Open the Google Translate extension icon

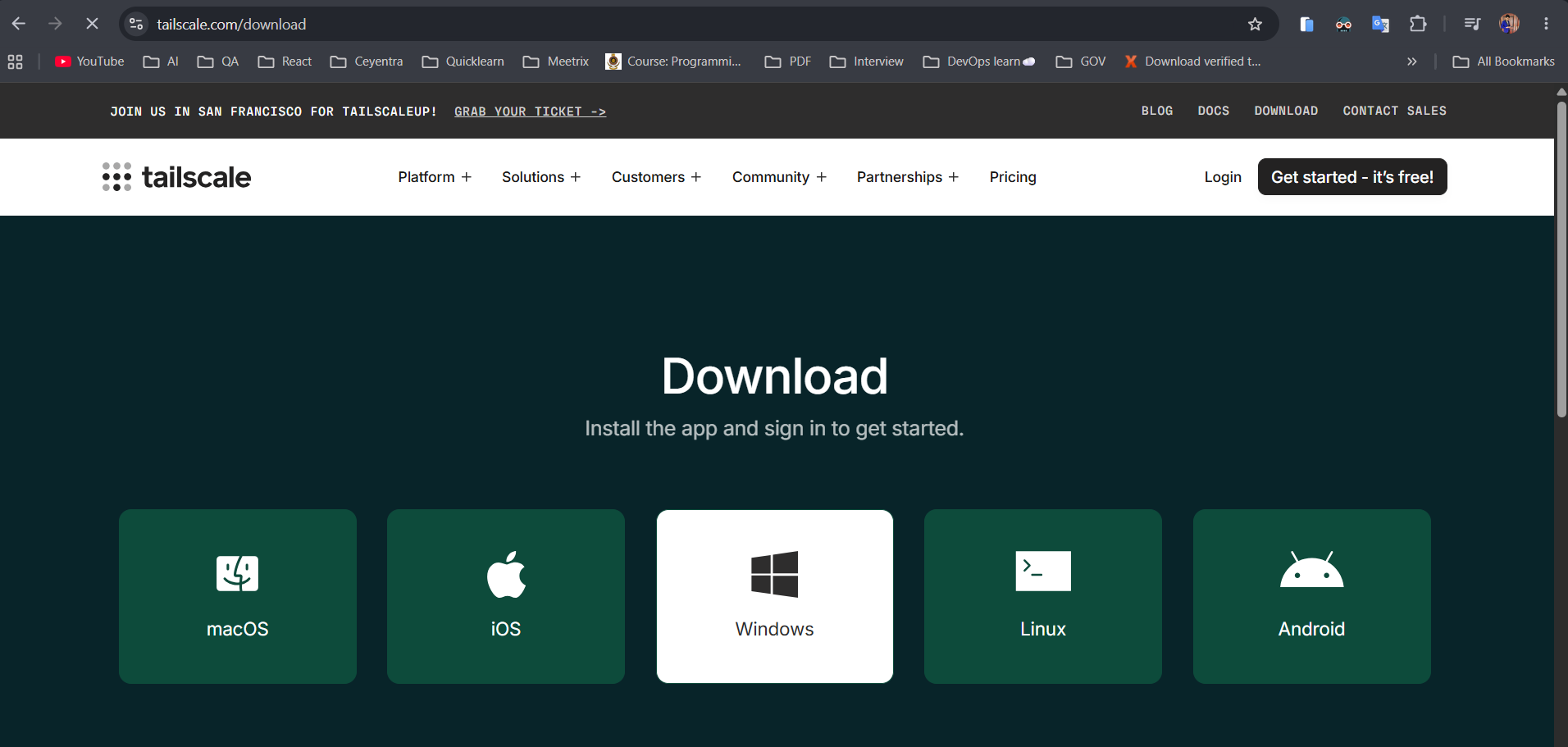pos(1380,24)
